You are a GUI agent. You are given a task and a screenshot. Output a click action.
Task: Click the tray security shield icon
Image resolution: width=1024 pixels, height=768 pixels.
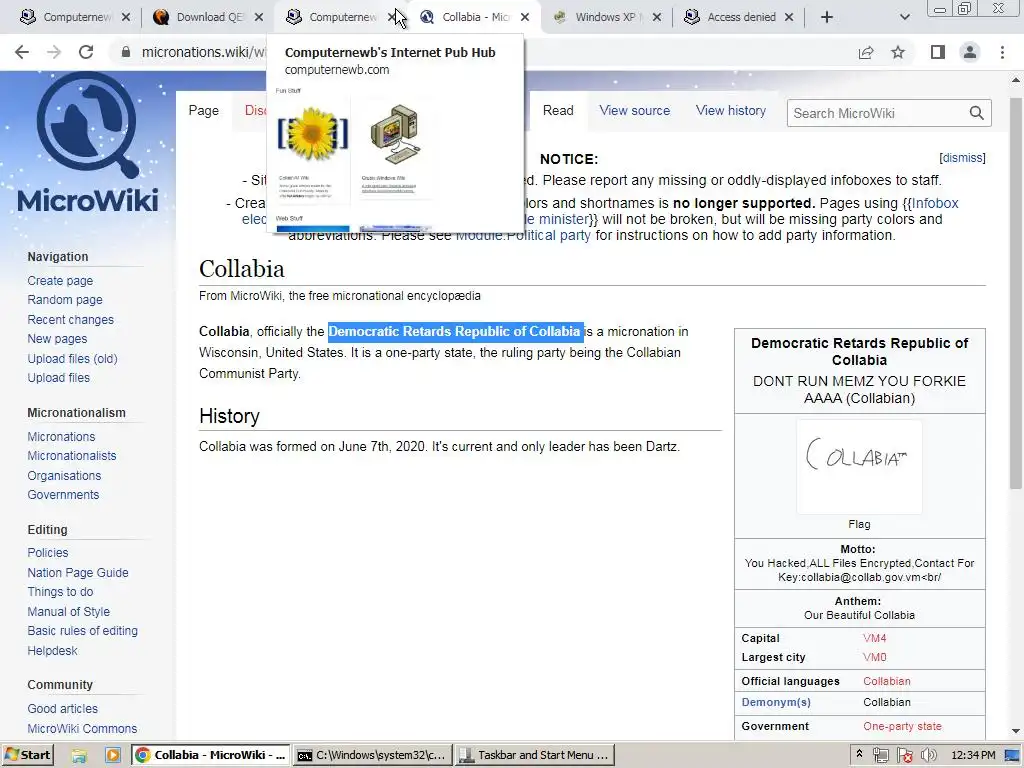pyautogui.click(x=904, y=756)
